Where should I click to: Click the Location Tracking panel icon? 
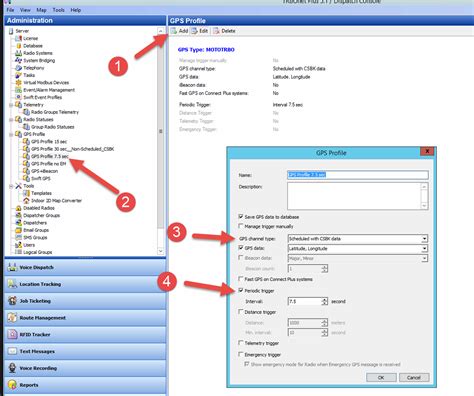click(x=12, y=284)
